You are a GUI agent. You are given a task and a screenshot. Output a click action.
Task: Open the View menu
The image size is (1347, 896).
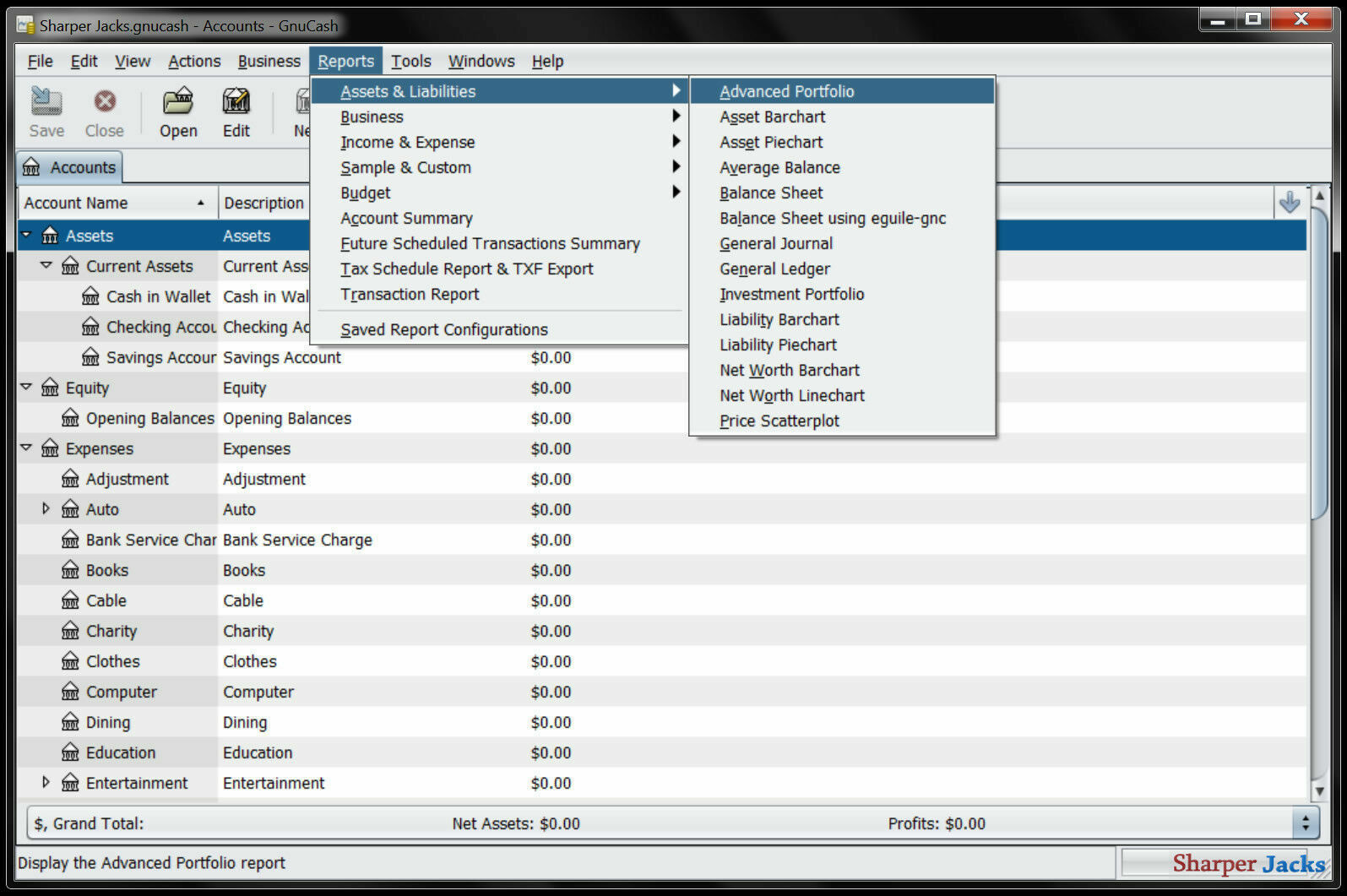133,61
